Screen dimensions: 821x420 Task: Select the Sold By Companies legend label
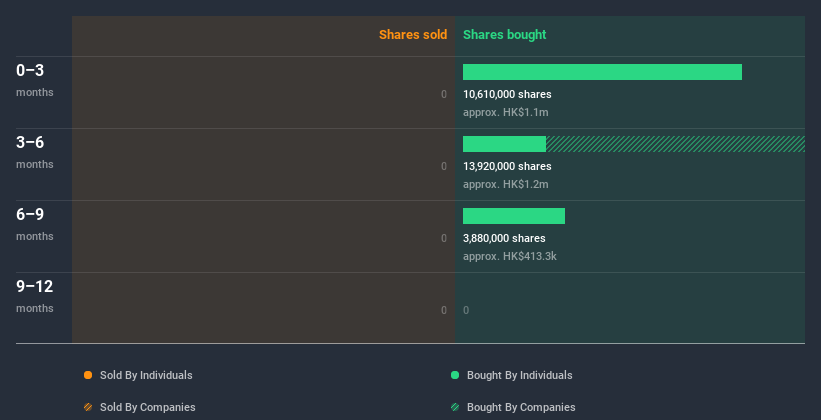[x=148, y=407]
